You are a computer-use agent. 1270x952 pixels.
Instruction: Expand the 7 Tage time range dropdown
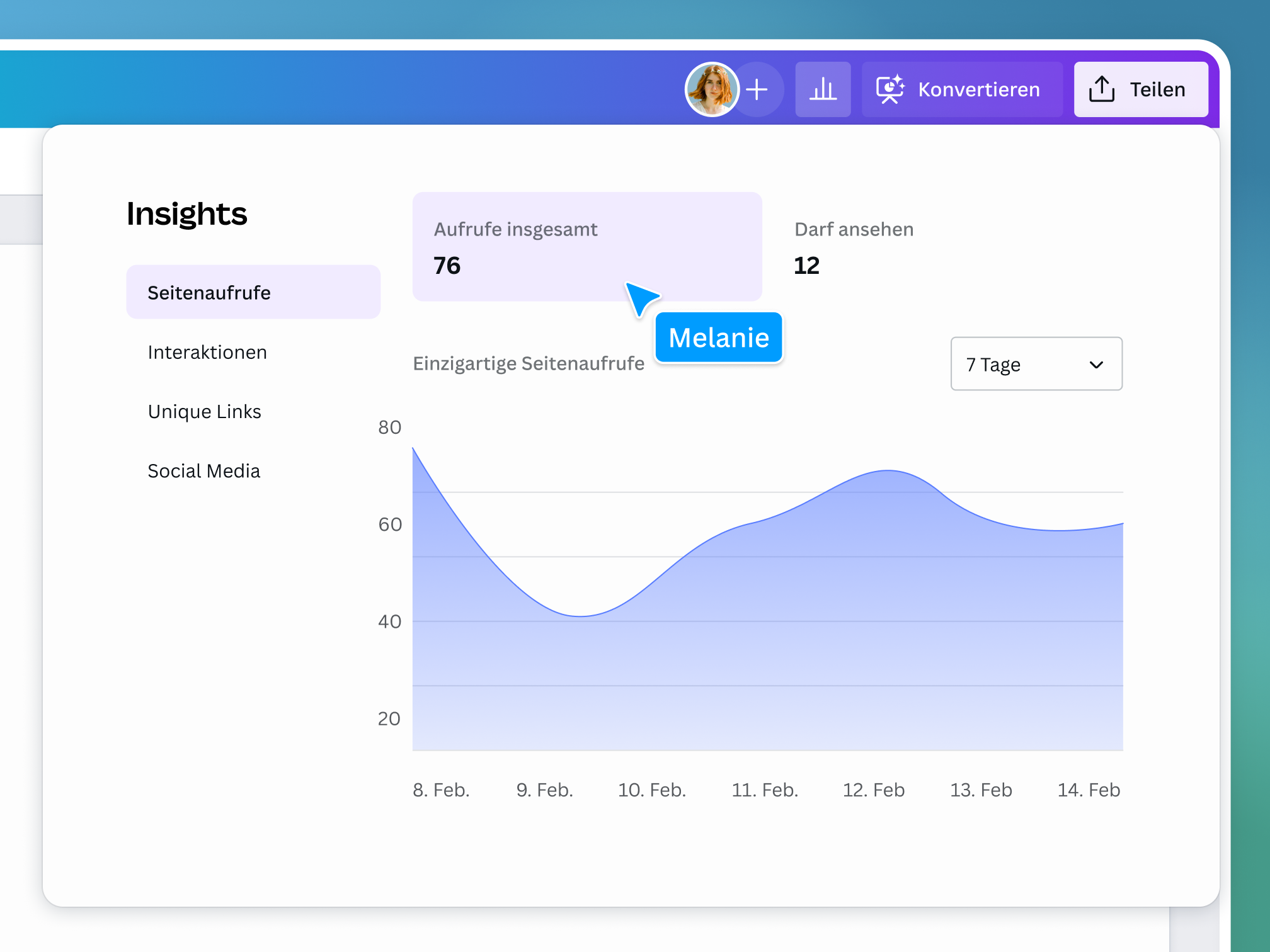[1036, 364]
